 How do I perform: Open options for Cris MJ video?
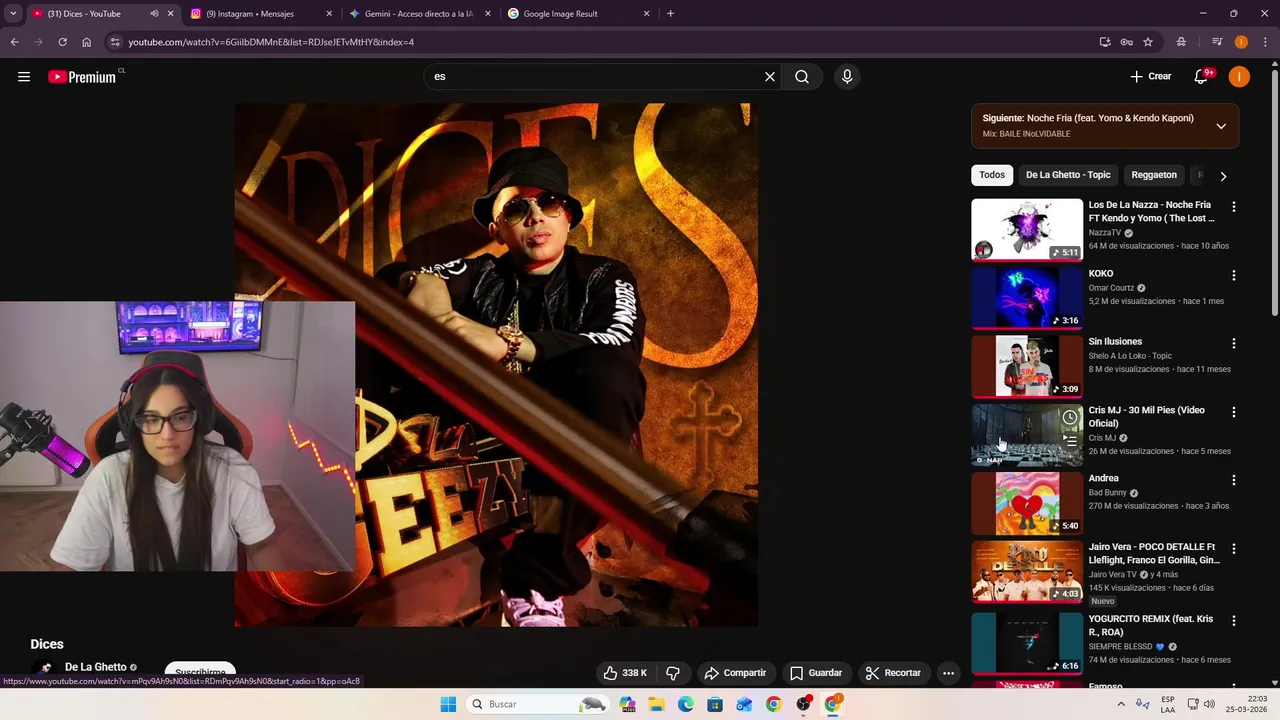1233,412
